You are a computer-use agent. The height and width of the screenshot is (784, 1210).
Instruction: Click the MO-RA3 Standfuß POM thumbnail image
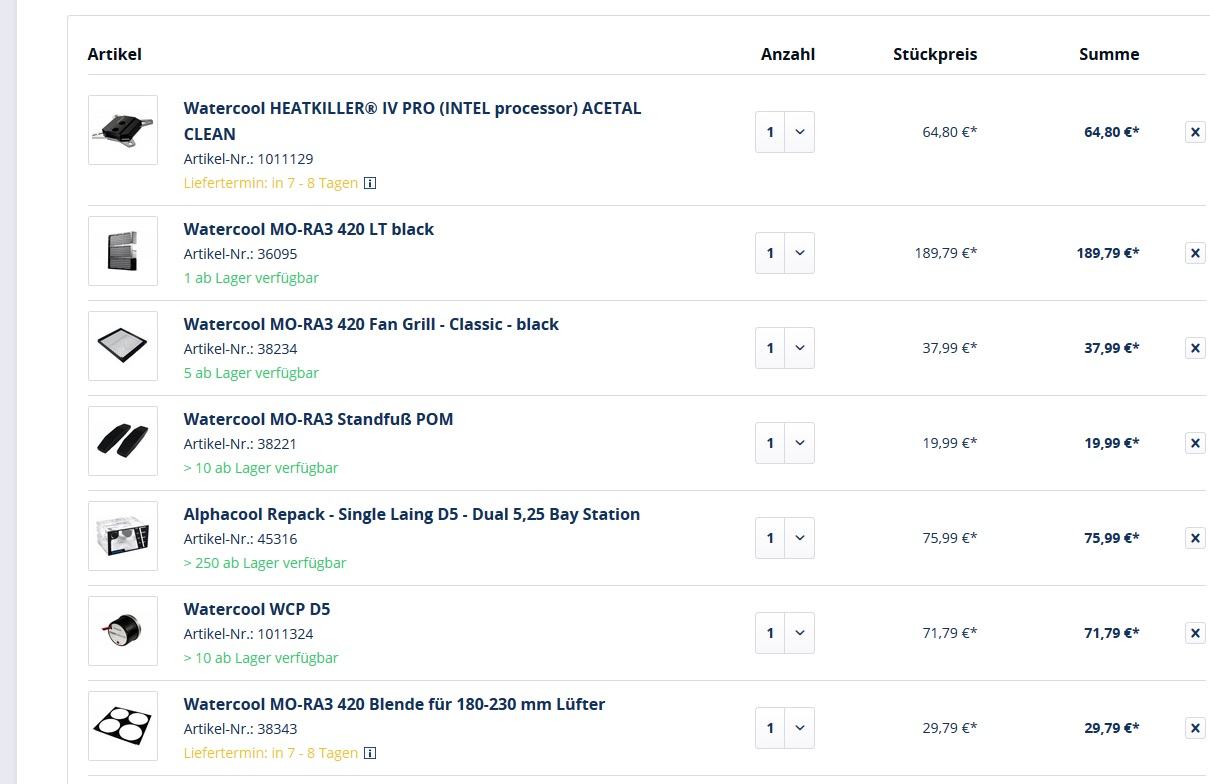(x=123, y=441)
